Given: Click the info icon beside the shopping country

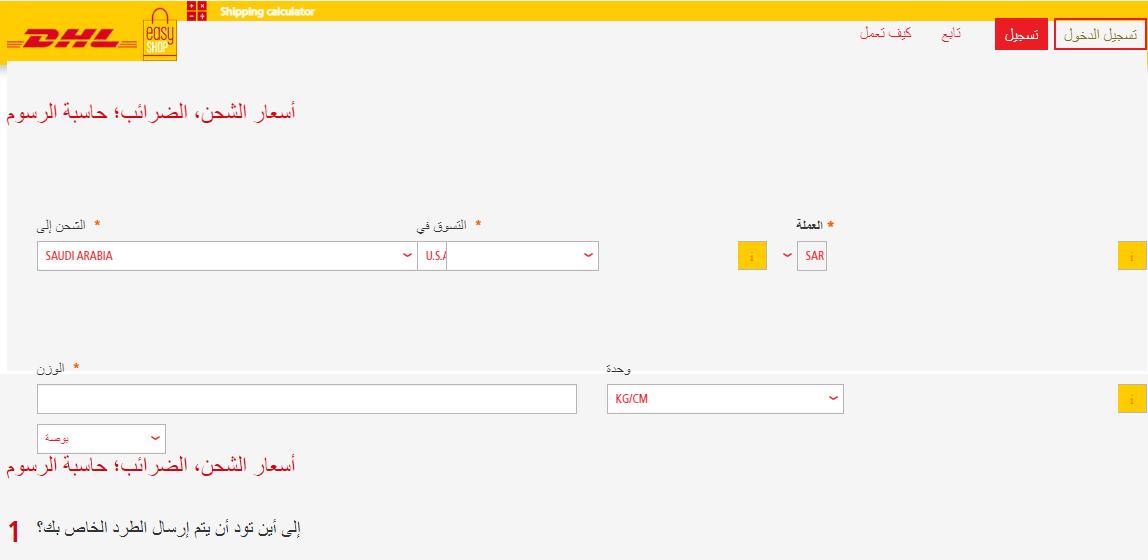Looking at the screenshot, I should [x=752, y=255].
